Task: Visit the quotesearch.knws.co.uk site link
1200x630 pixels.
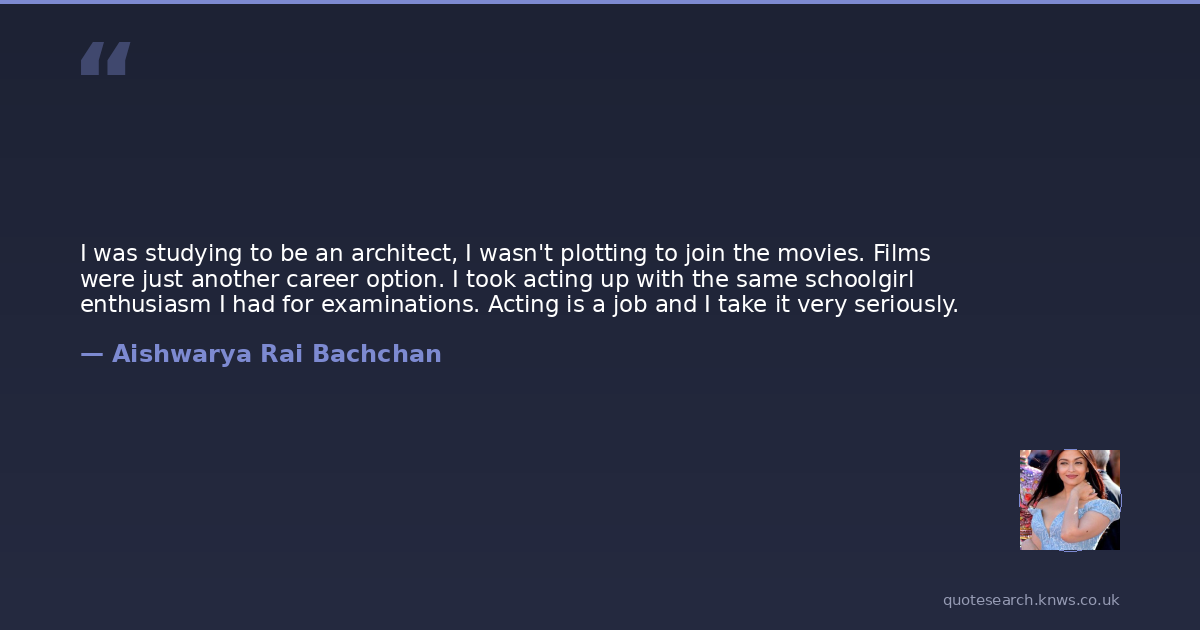Action: click(1030, 600)
